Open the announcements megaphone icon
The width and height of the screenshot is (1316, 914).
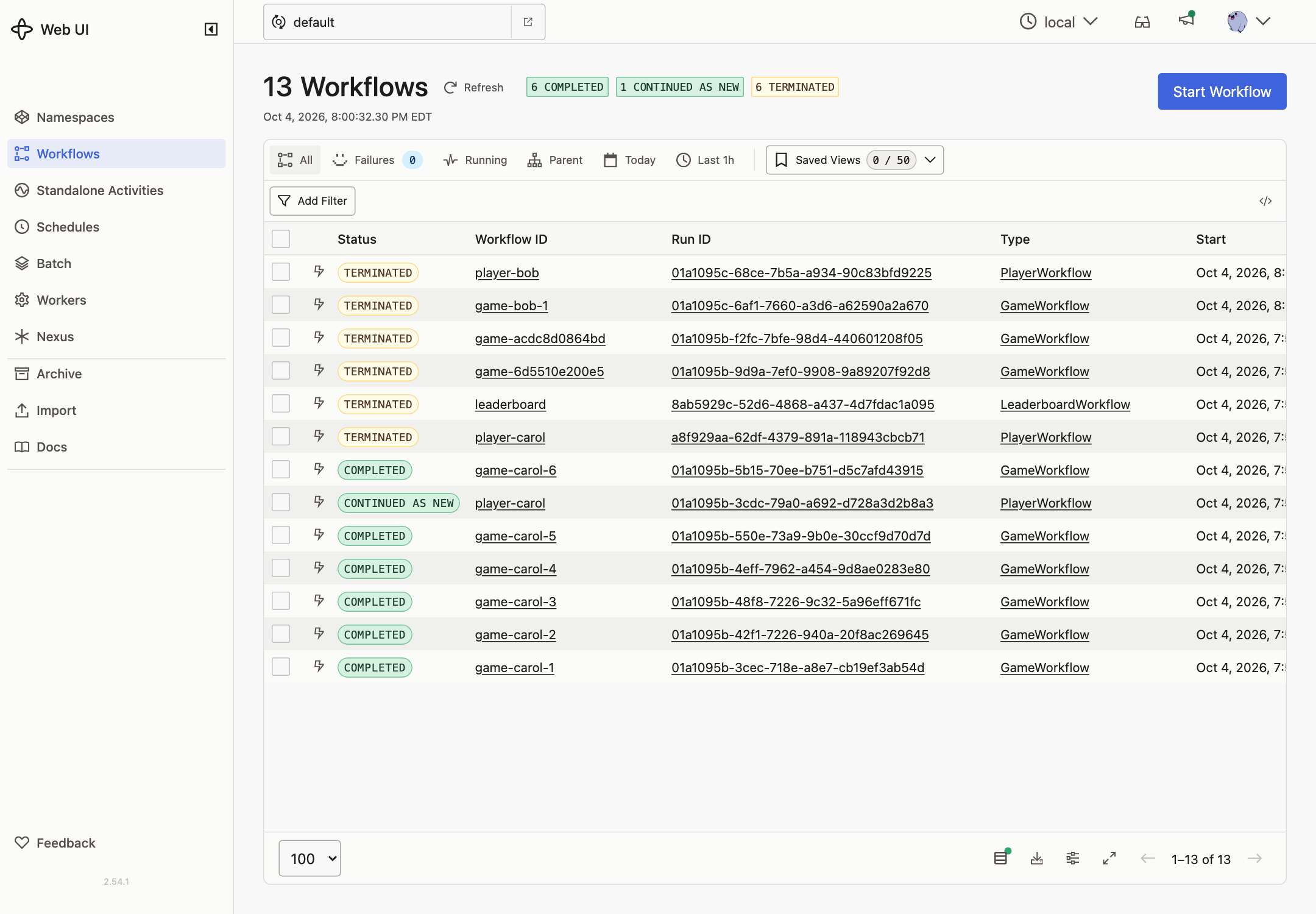[x=1186, y=20]
